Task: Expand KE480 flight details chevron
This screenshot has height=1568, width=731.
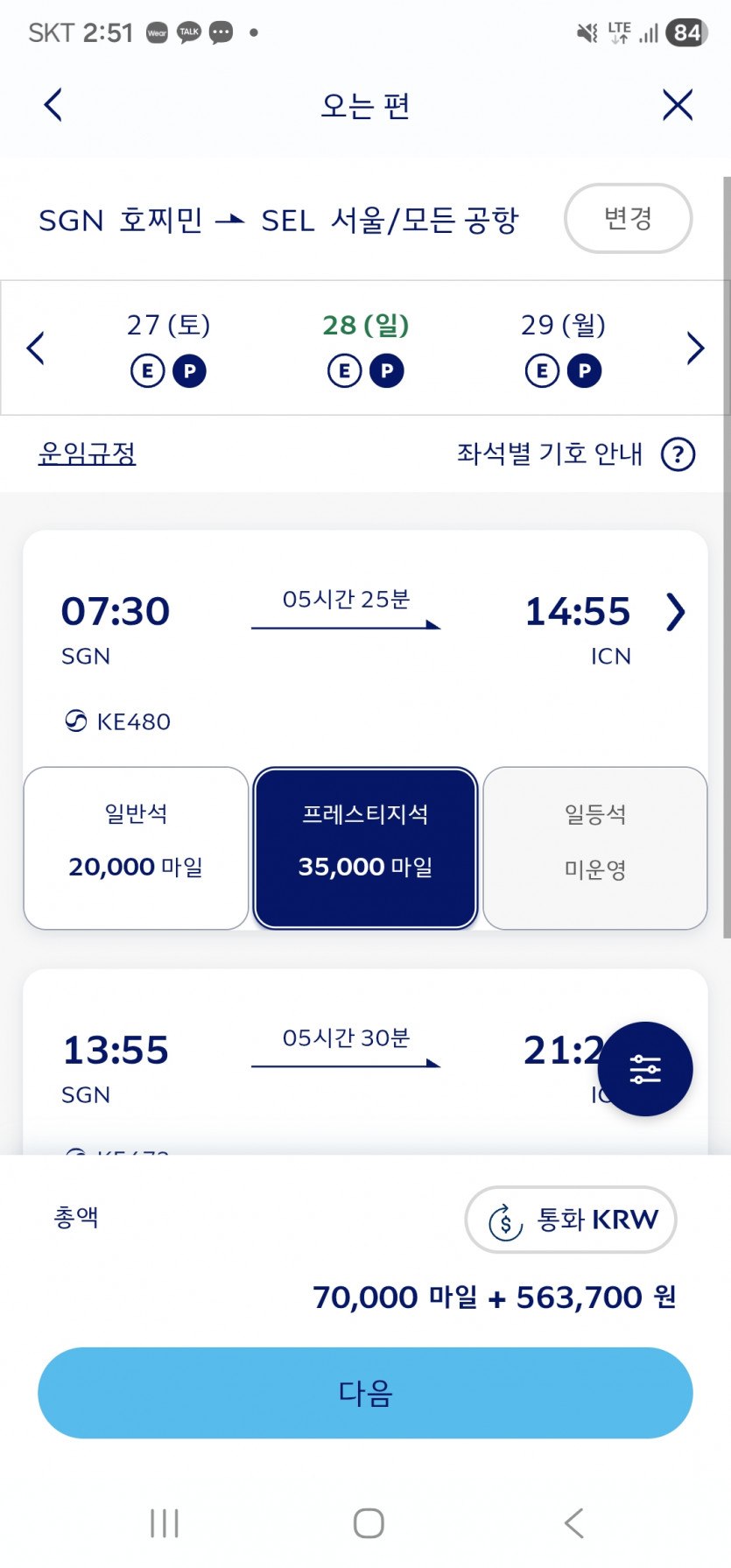Action: 675,612
